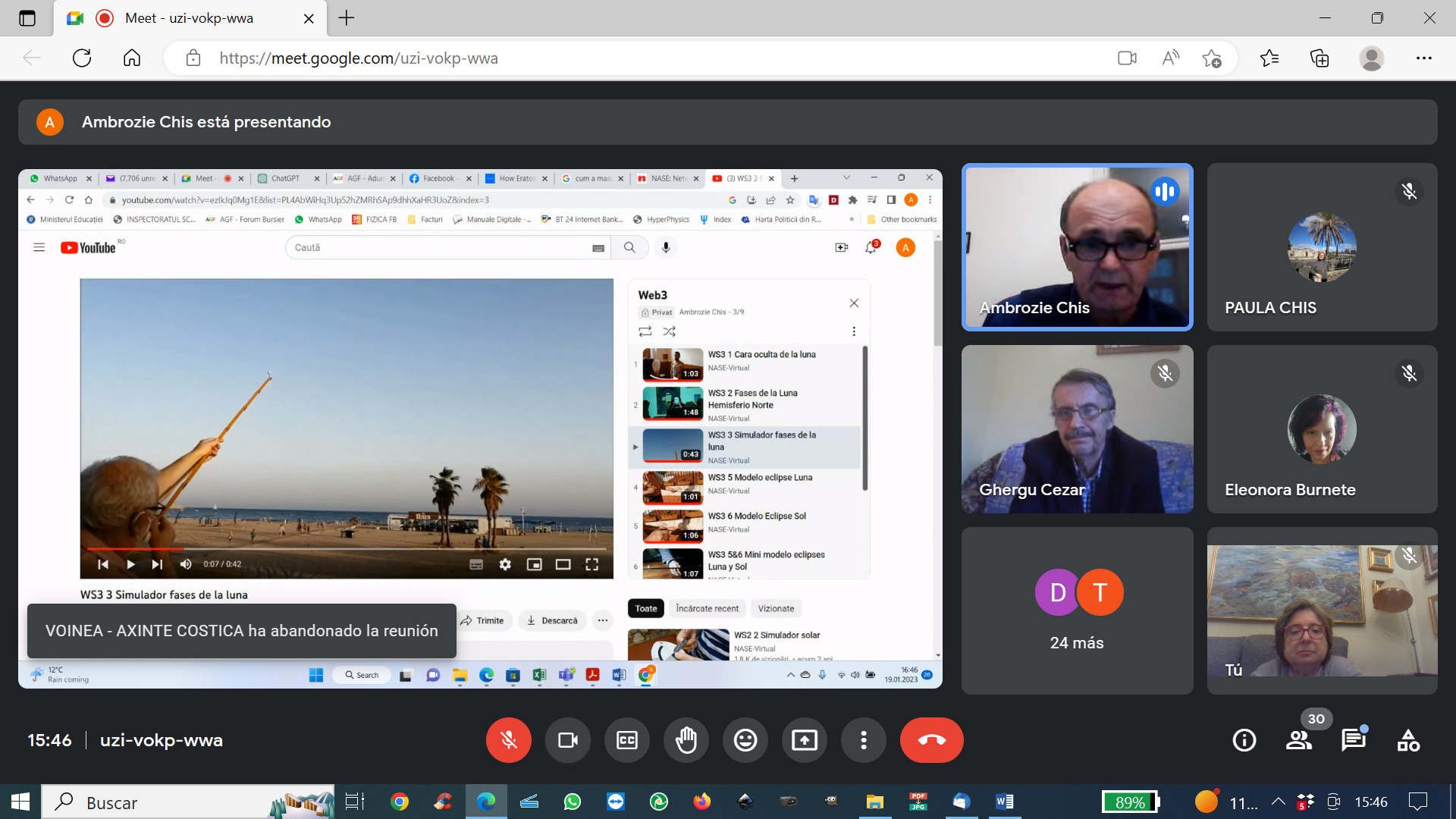Image resolution: width=1456 pixels, height=819 pixels.
Task: Enable closed captions in Meet
Action: [627, 740]
